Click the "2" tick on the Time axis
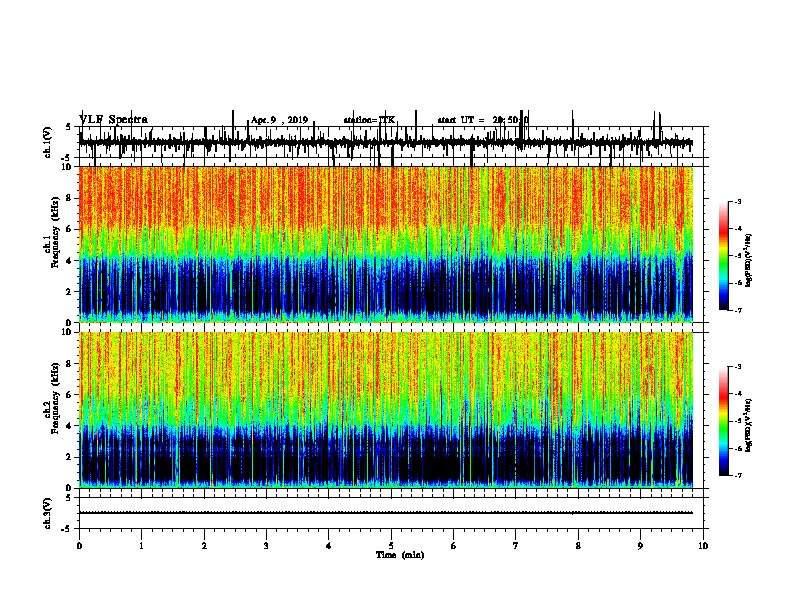 [204, 546]
